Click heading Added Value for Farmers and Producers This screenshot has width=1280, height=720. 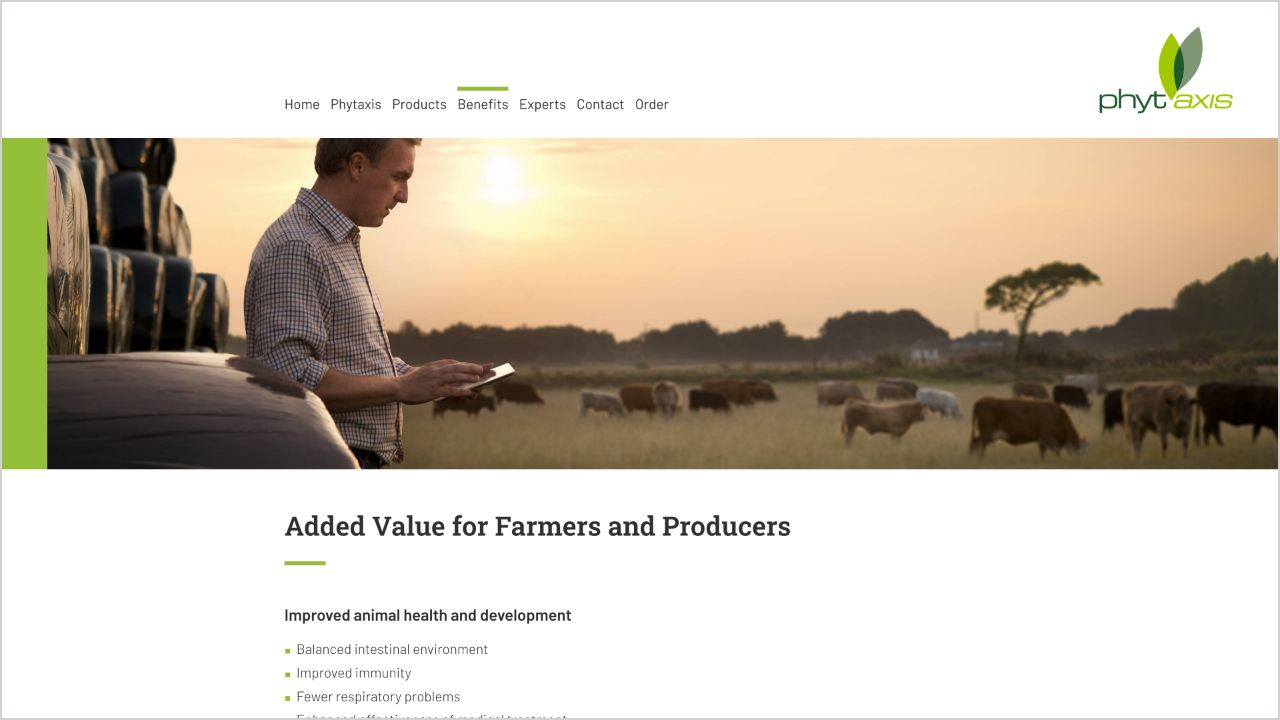537,526
